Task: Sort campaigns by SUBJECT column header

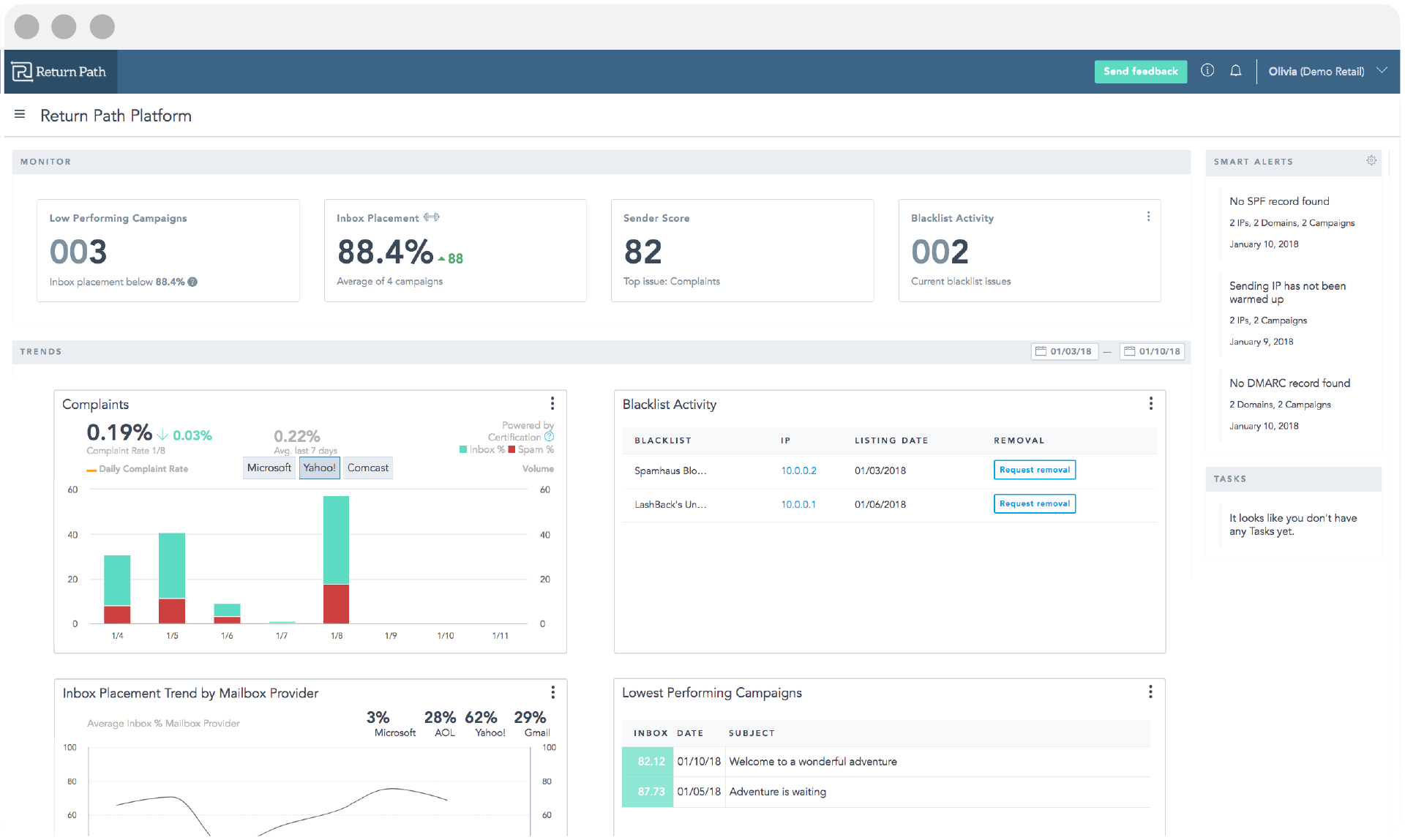Action: 752,733
